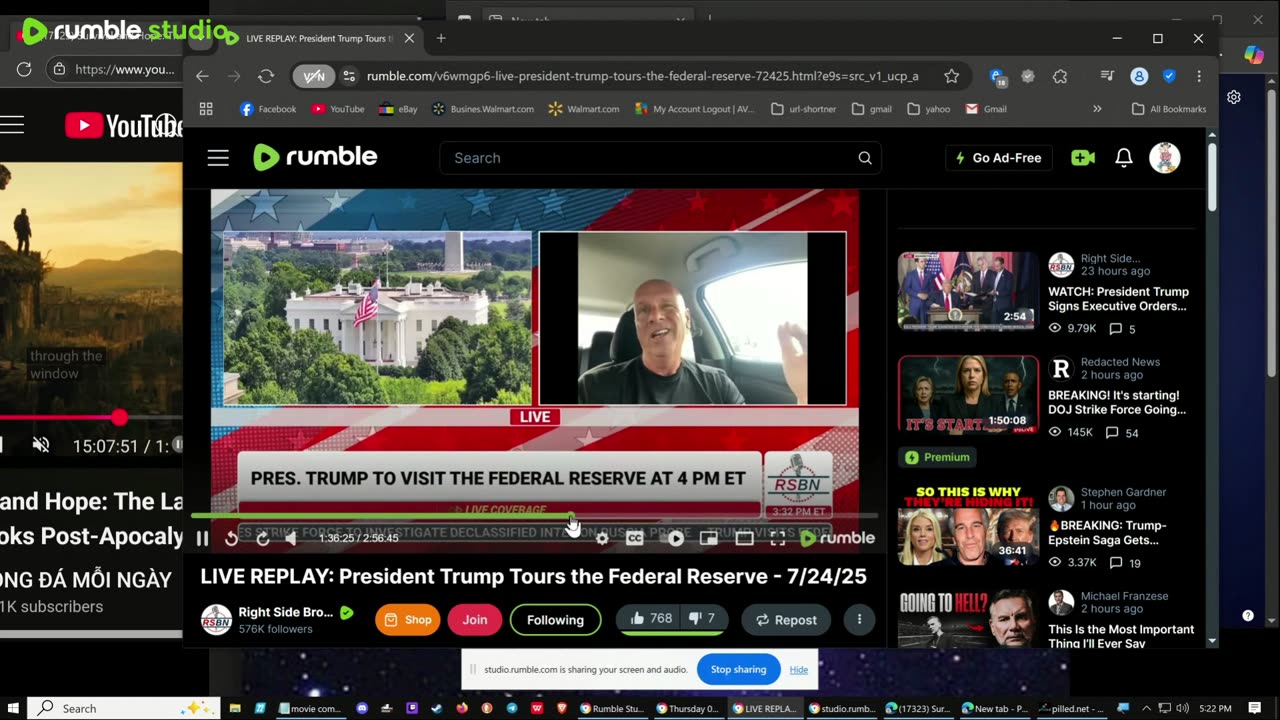
Task: Toggle closed captions in Rumble player
Action: [x=634, y=538]
